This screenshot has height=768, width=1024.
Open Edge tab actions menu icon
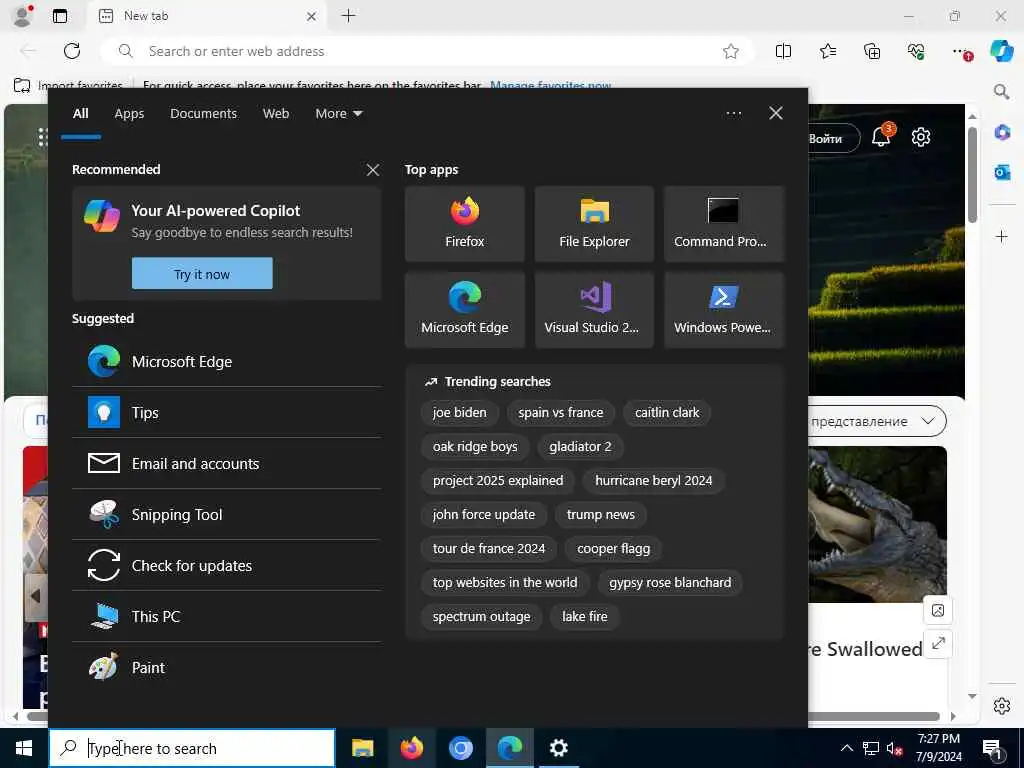tap(59, 16)
